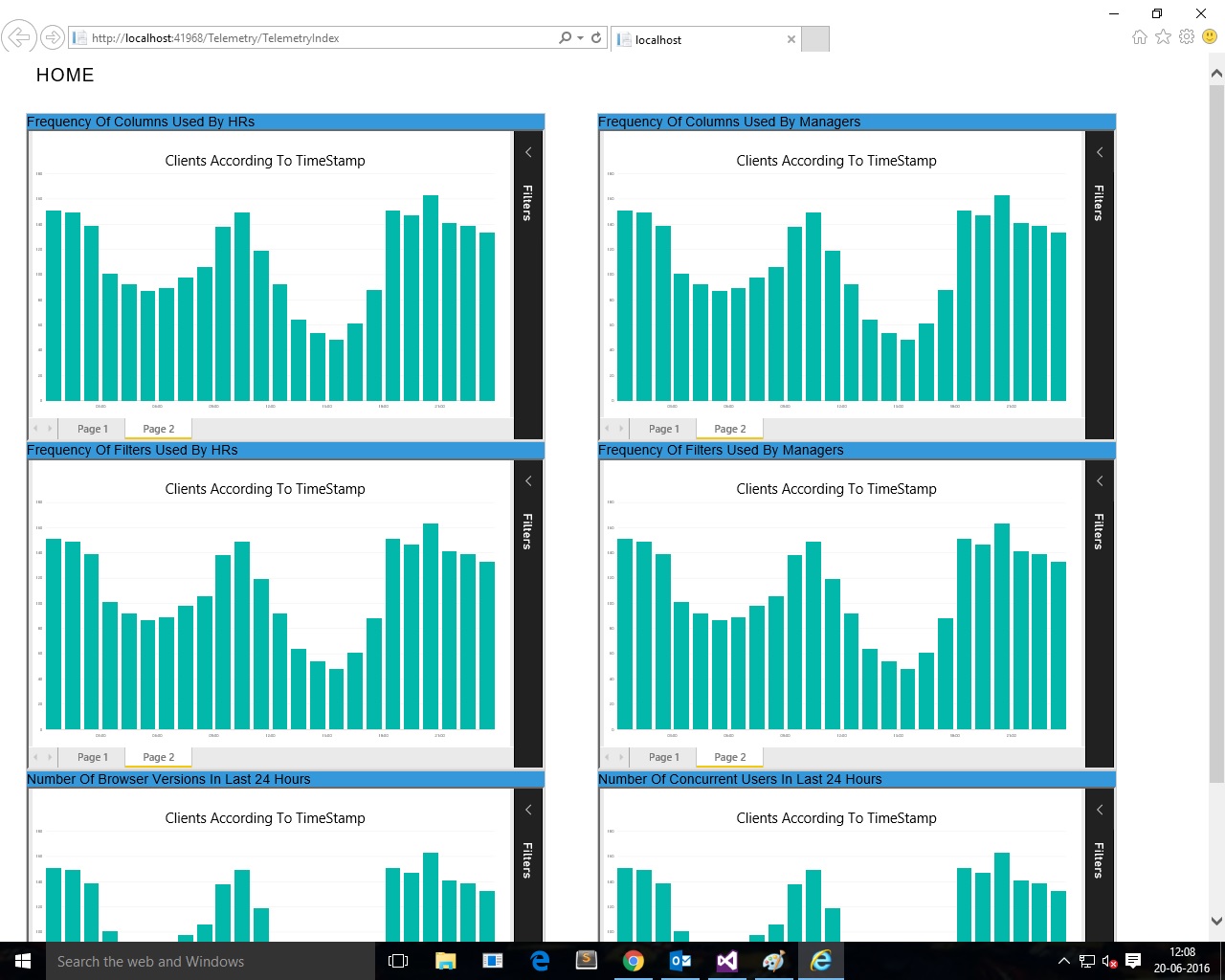Expand Filters pane in Columns Used By HRs

528,152
